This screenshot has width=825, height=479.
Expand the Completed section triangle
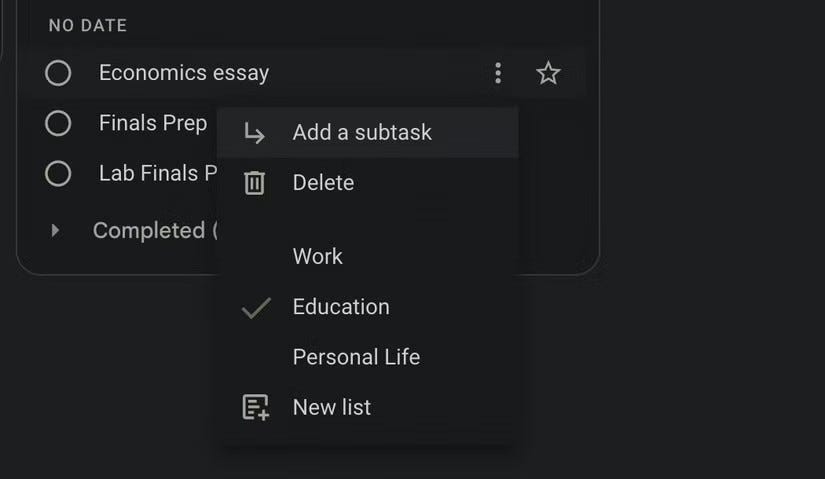55,230
